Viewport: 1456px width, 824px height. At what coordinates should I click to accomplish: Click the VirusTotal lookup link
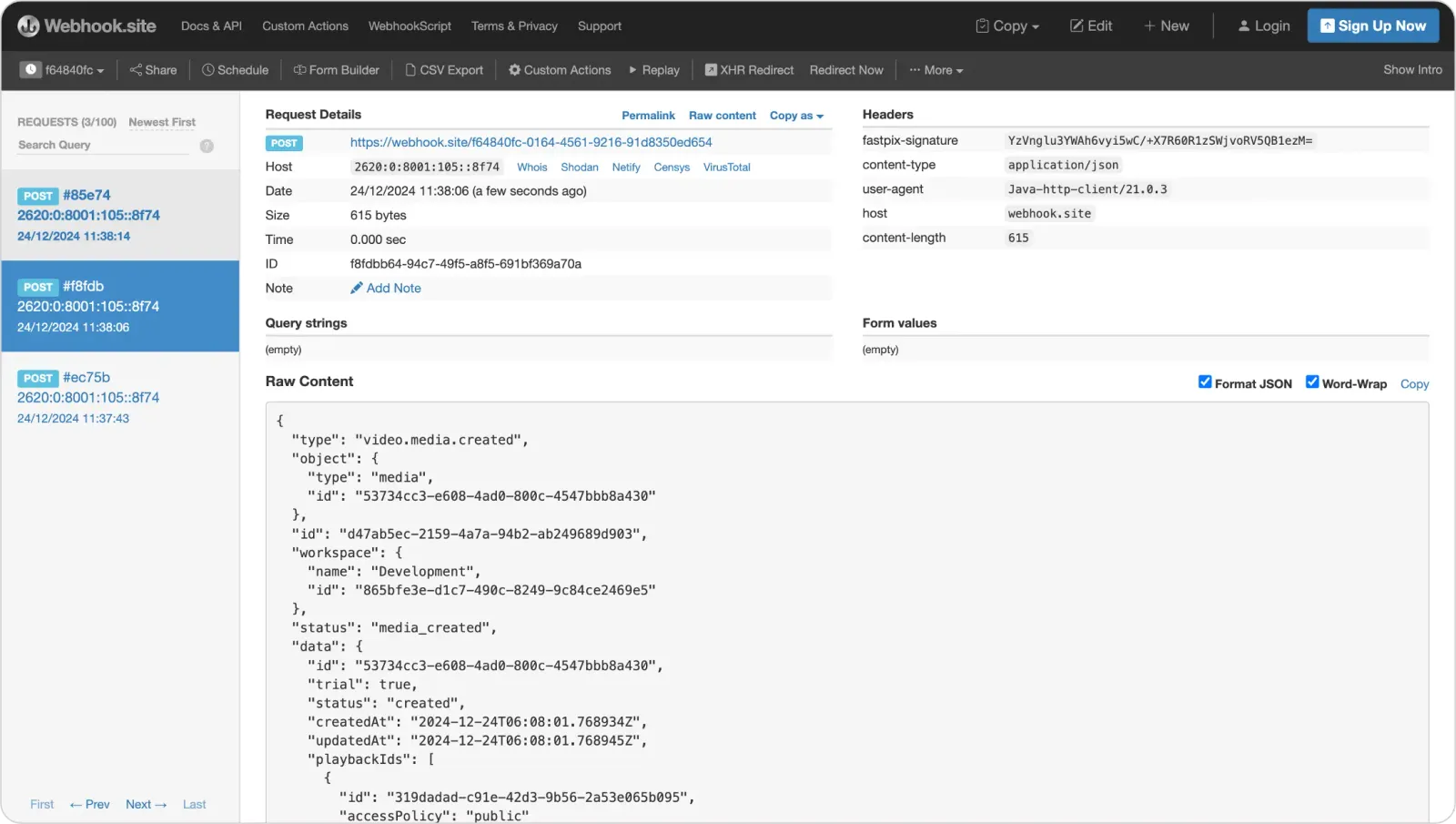727,168
